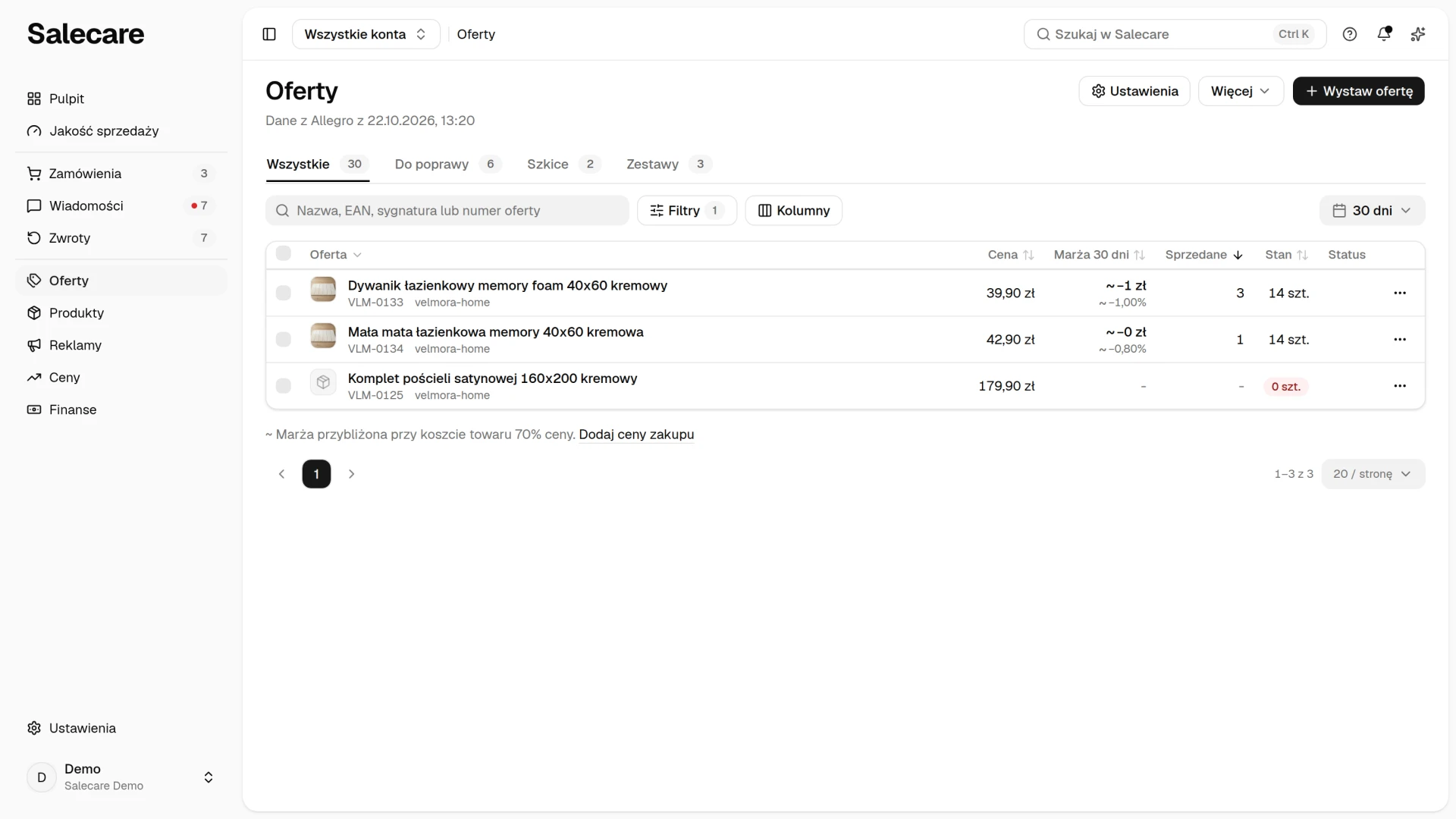This screenshot has height=819, width=1456.
Task: Expand the Więcej dropdown
Action: coord(1241,91)
